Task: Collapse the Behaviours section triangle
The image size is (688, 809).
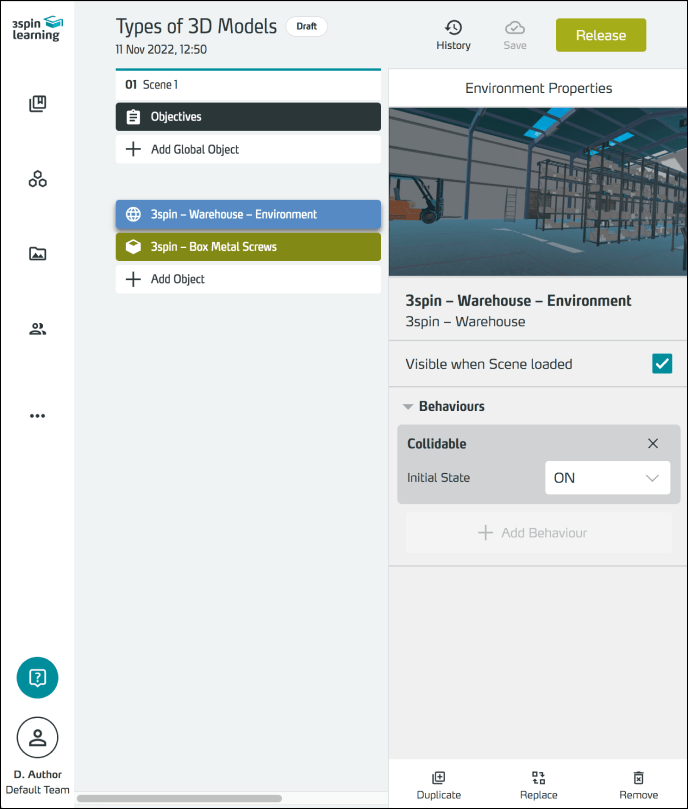Action: [x=408, y=407]
